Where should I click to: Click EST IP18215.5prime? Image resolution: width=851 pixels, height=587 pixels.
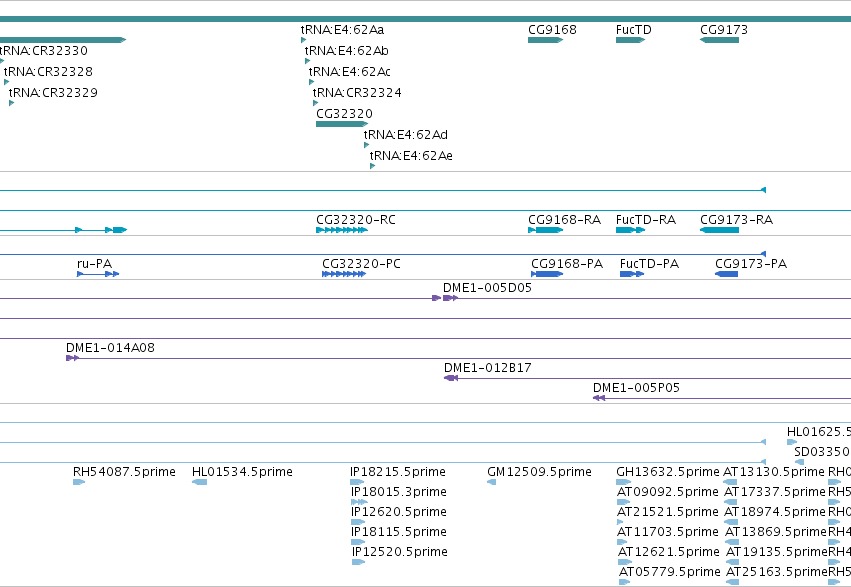(x=357, y=482)
